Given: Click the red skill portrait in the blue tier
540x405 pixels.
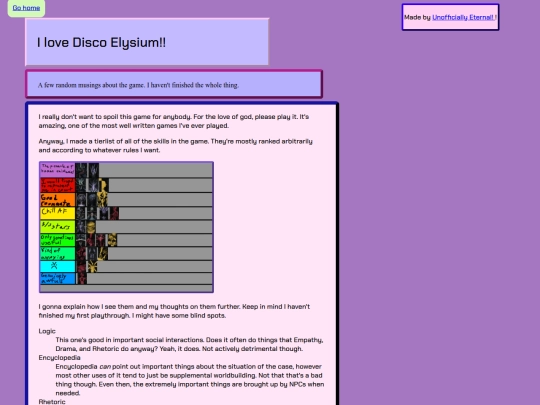Looking at the screenshot, I should click(x=82, y=279).
